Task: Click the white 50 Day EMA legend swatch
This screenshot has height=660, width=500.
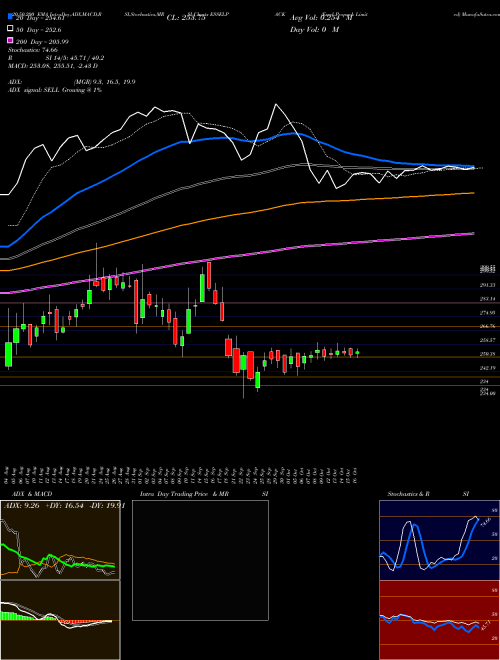Action: [x=11, y=29]
